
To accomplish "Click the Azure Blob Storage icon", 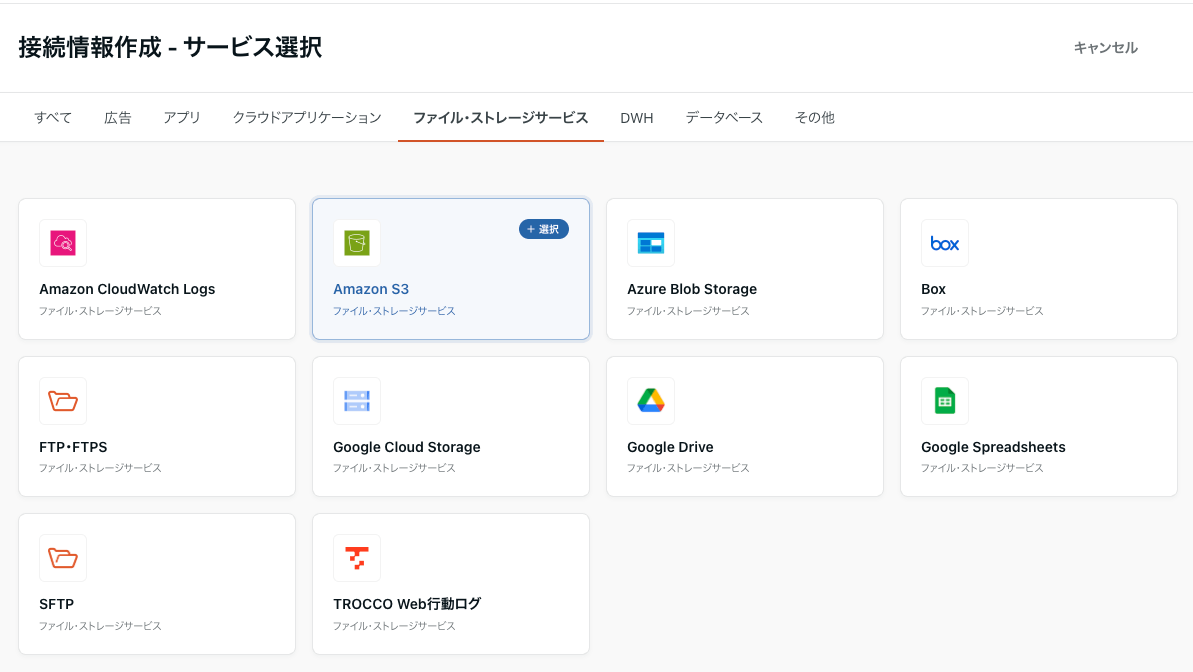I will pos(651,243).
